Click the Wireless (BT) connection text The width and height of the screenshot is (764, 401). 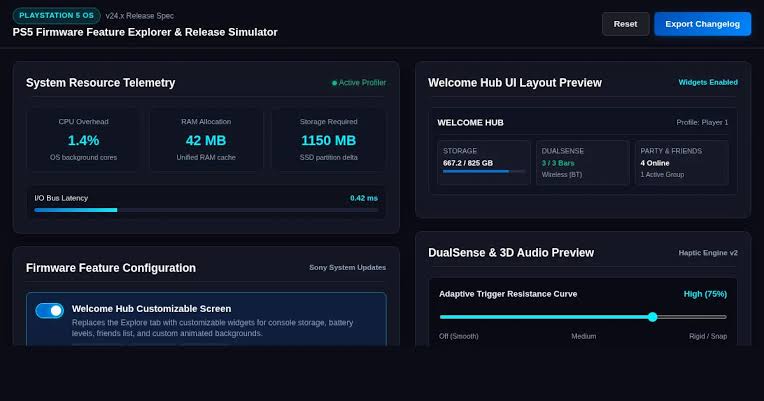562,174
